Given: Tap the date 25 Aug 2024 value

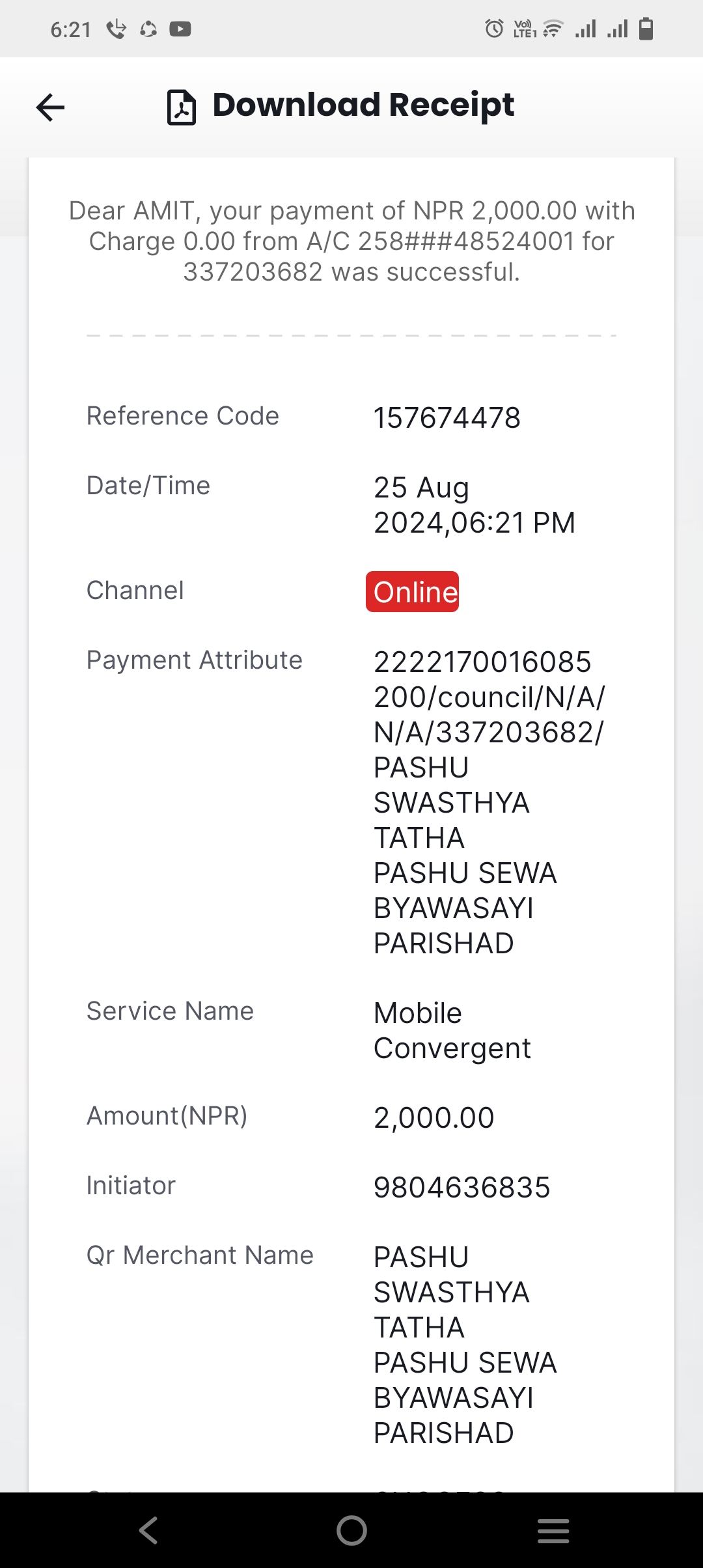Looking at the screenshot, I should coord(475,505).
